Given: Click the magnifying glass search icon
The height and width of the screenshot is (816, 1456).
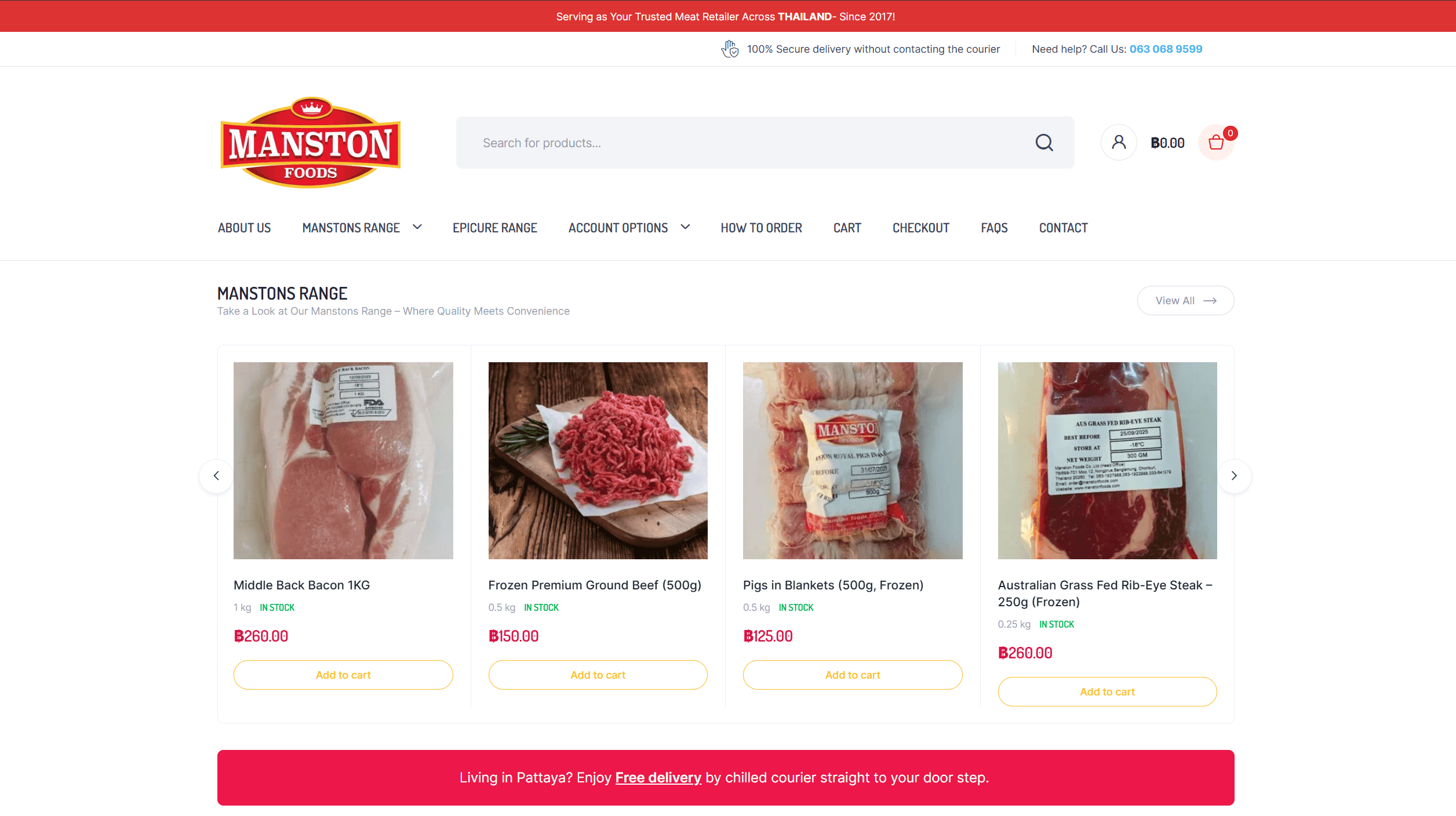Looking at the screenshot, I should pyautogui.click(x=1044, y=143).
